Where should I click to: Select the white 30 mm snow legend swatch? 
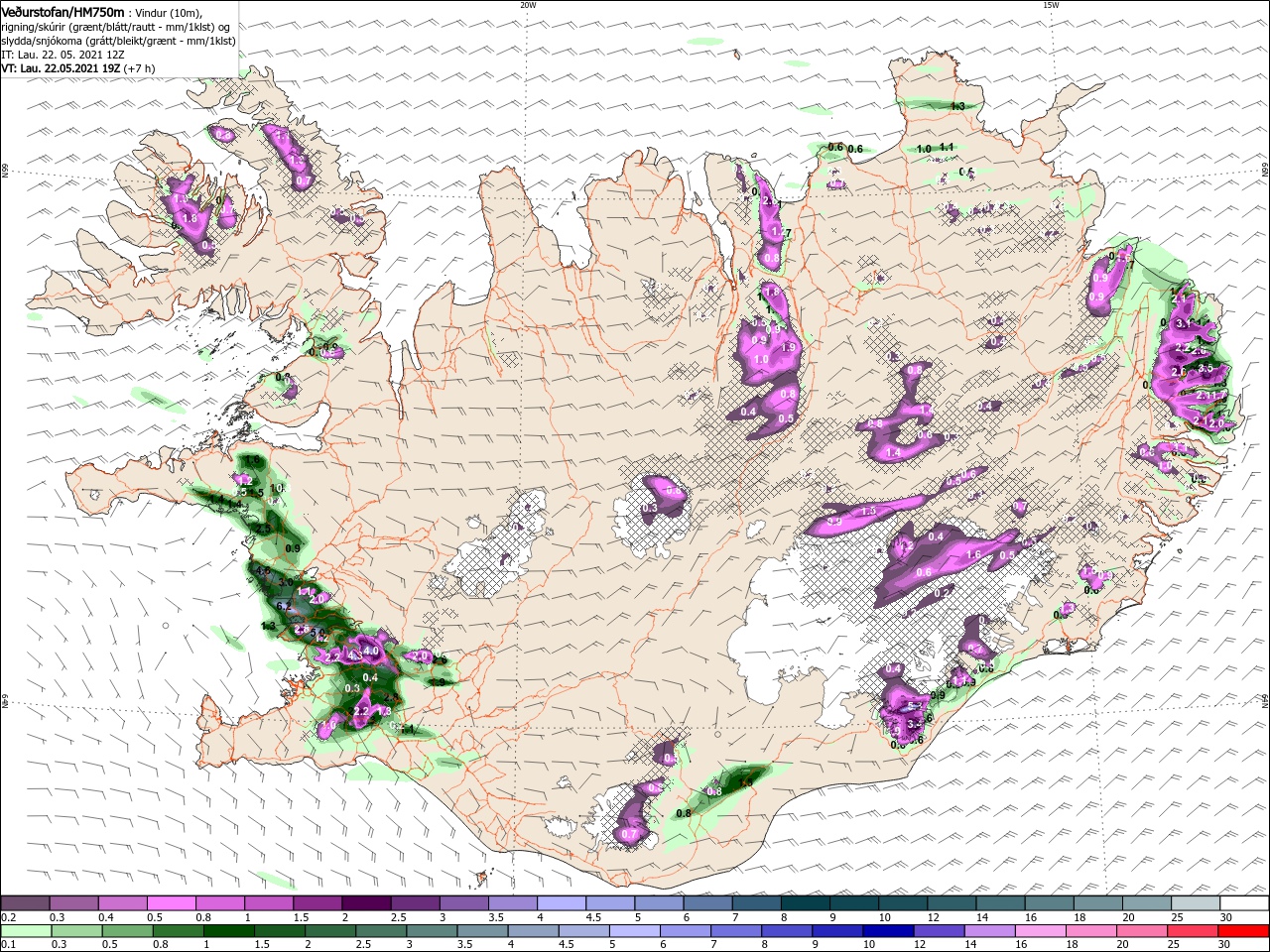tap(1243, 903)
